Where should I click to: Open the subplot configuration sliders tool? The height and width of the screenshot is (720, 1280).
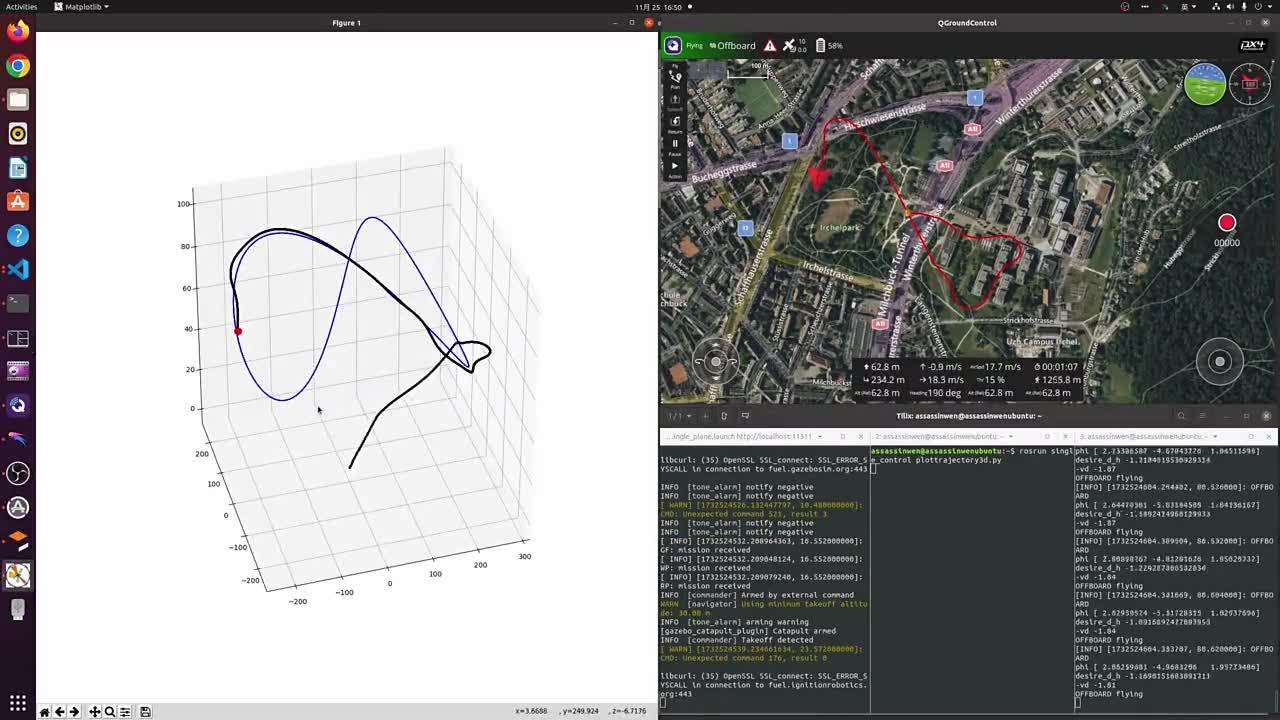tap(125, 712)
